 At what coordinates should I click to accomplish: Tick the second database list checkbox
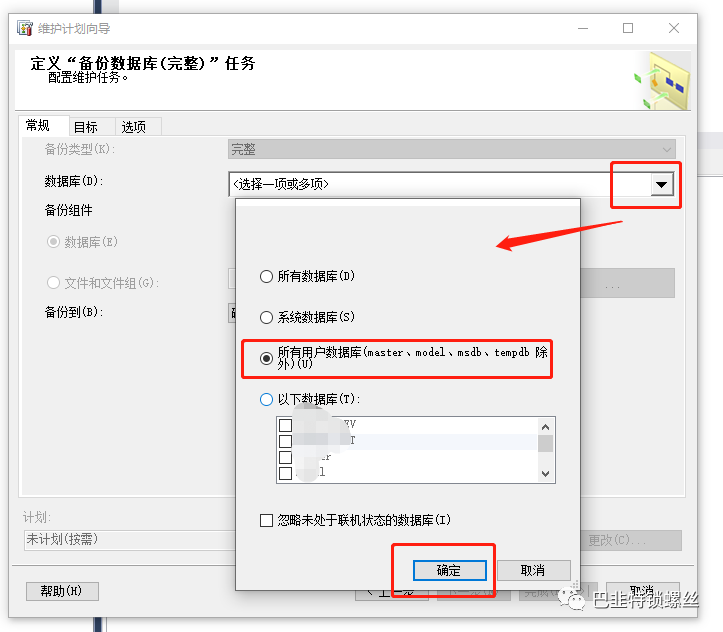[x=285, y=441]
